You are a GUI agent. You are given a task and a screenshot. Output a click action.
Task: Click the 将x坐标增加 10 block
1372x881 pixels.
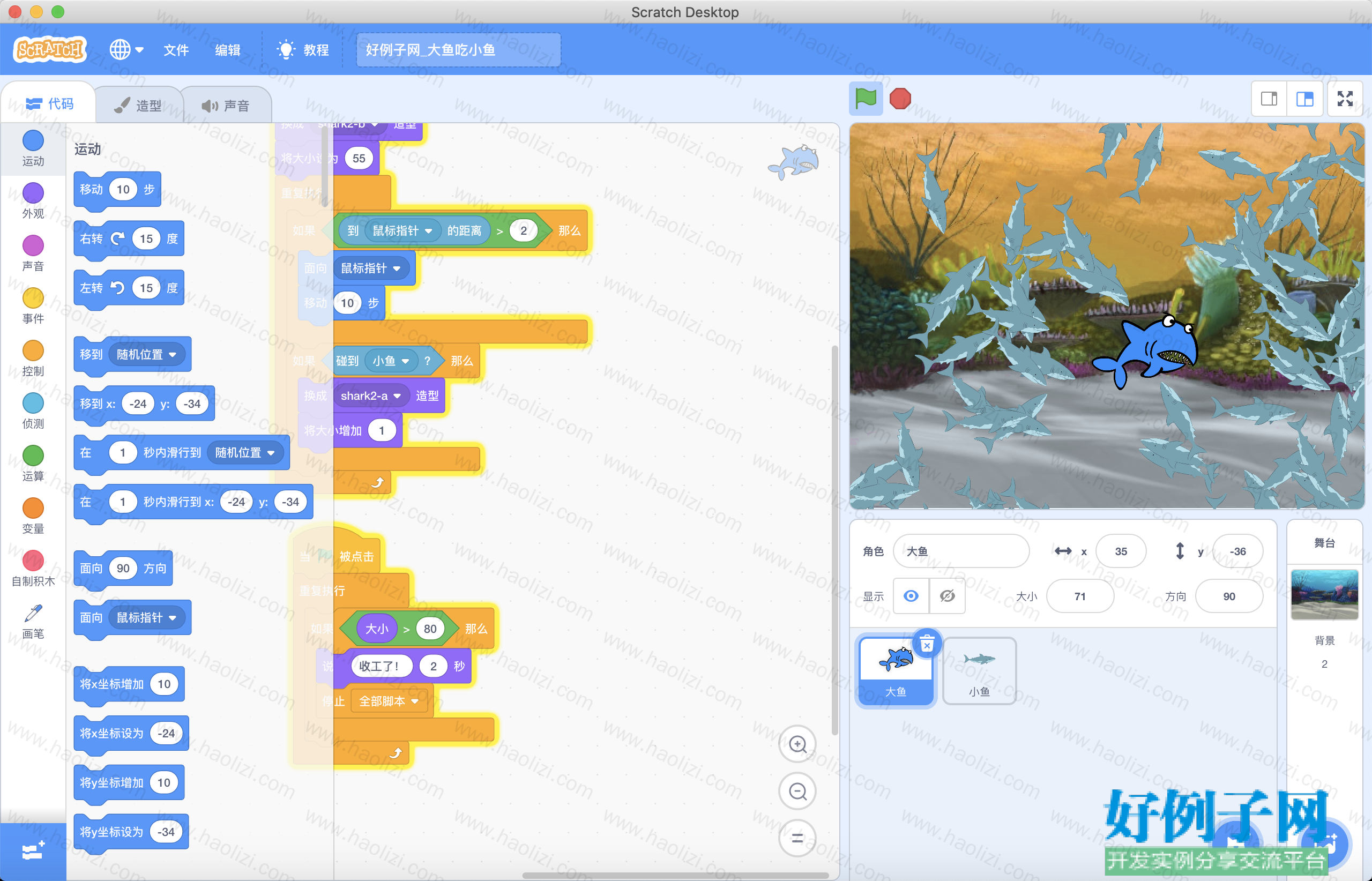128,684
